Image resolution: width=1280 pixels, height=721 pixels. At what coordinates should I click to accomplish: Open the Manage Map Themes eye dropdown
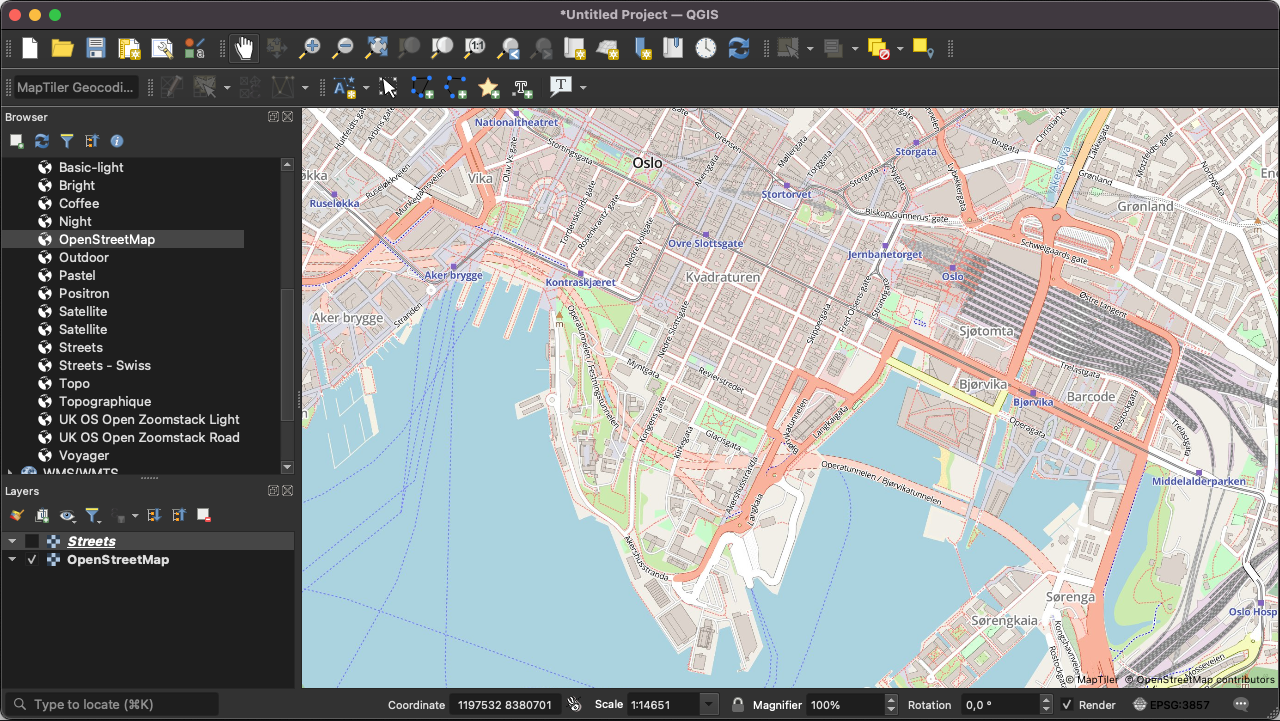pos(68,516)
